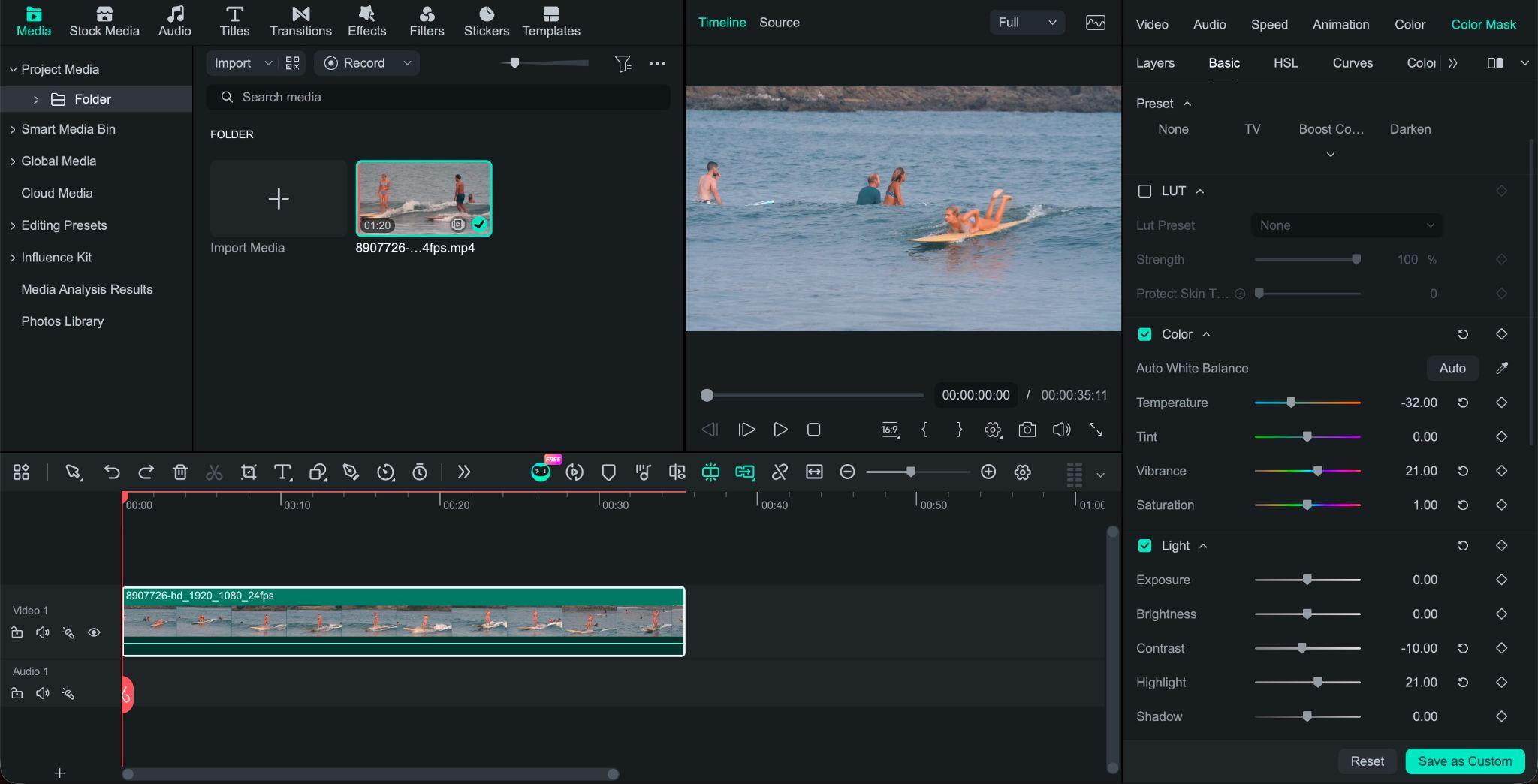
Task: Click the Reset button
Action: click(x=1367, y=761)
